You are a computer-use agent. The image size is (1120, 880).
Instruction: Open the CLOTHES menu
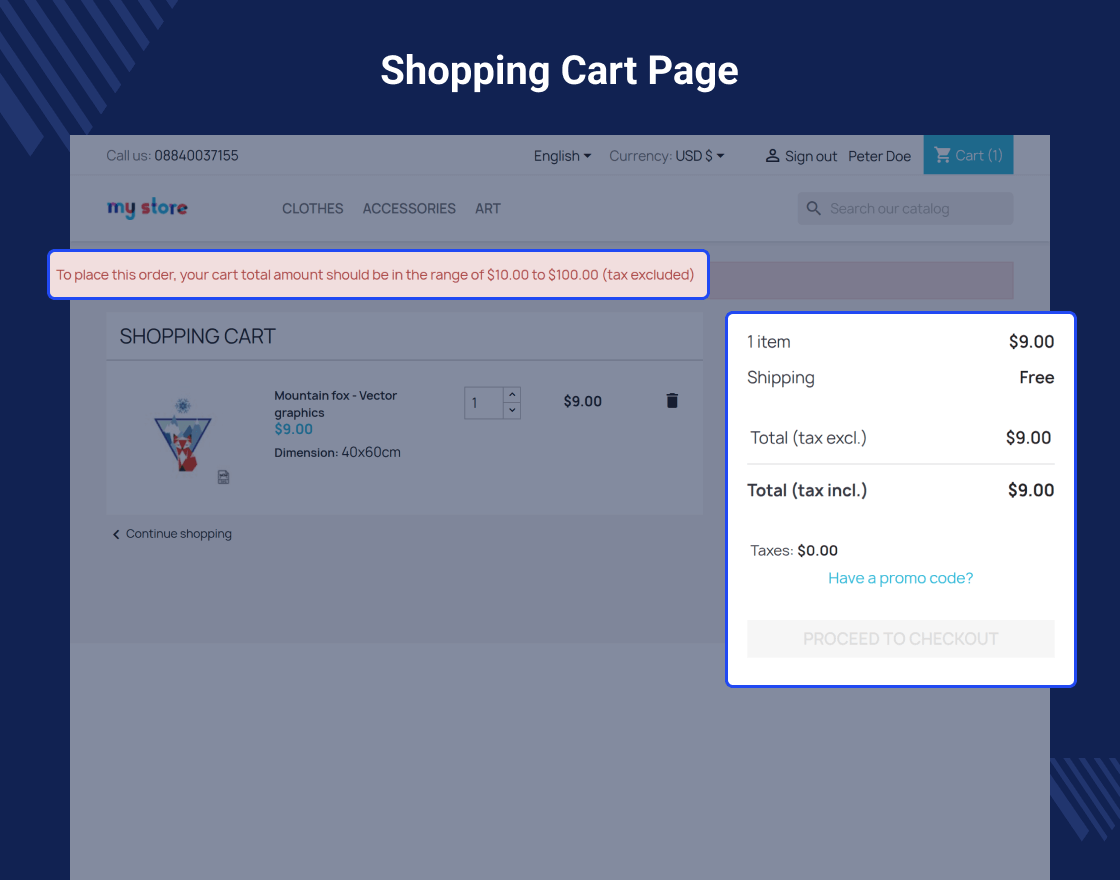[x=312, y=209]
